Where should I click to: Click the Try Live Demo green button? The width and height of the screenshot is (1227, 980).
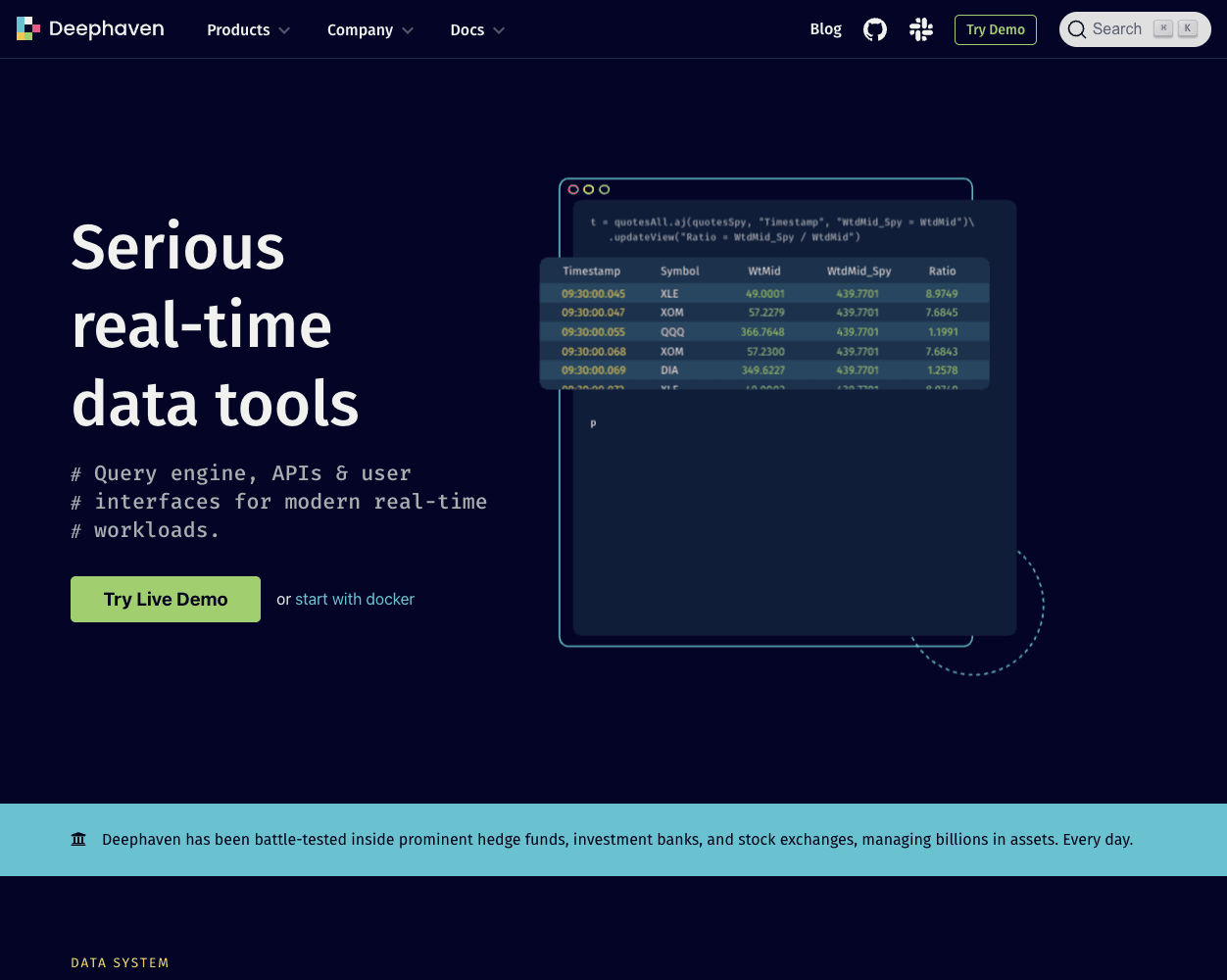pos(166,599)
